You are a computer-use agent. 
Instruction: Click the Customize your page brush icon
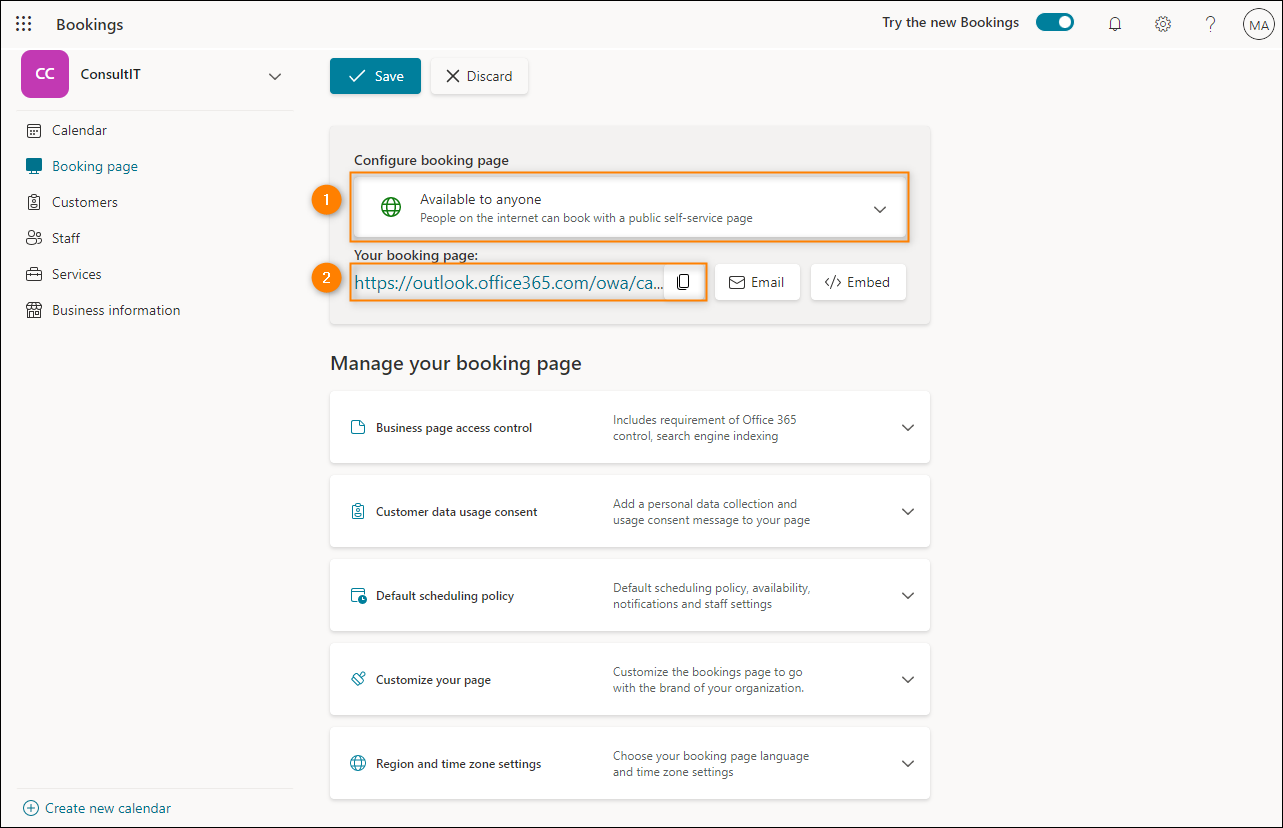coord(358,680)
